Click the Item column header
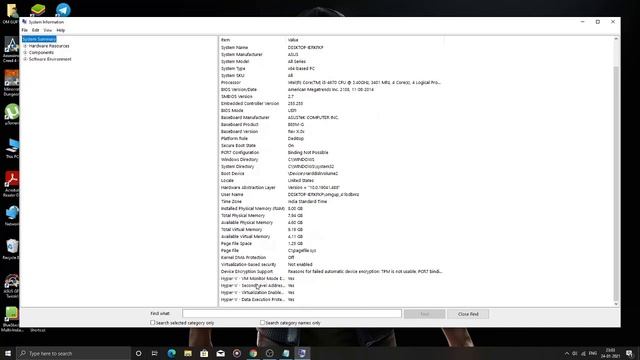This screenshot has height=360, width=640. pyautogui.click(x=253, y=40)
